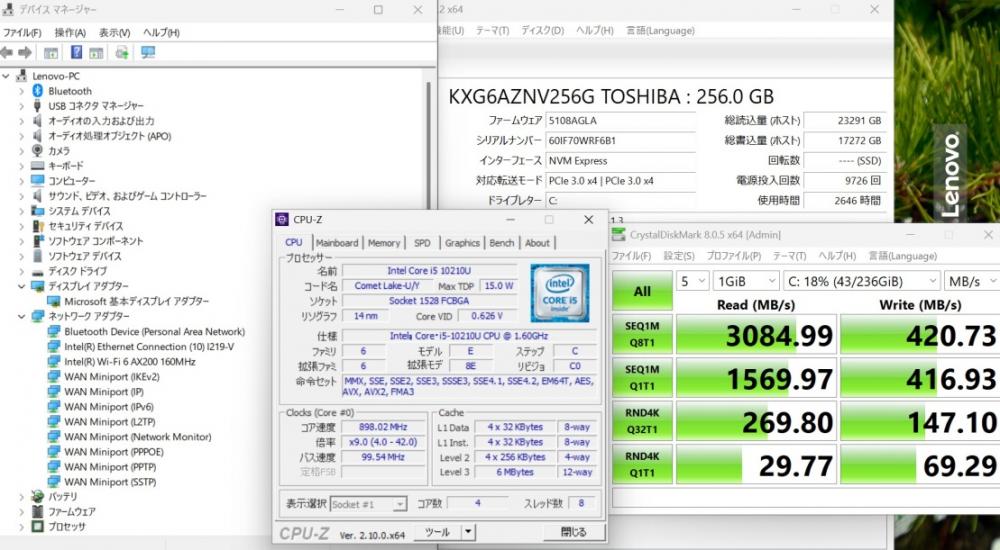Click the Bluetooth icon in device tree
Viewport: 1000px width, 550px height.
(38, 91)
